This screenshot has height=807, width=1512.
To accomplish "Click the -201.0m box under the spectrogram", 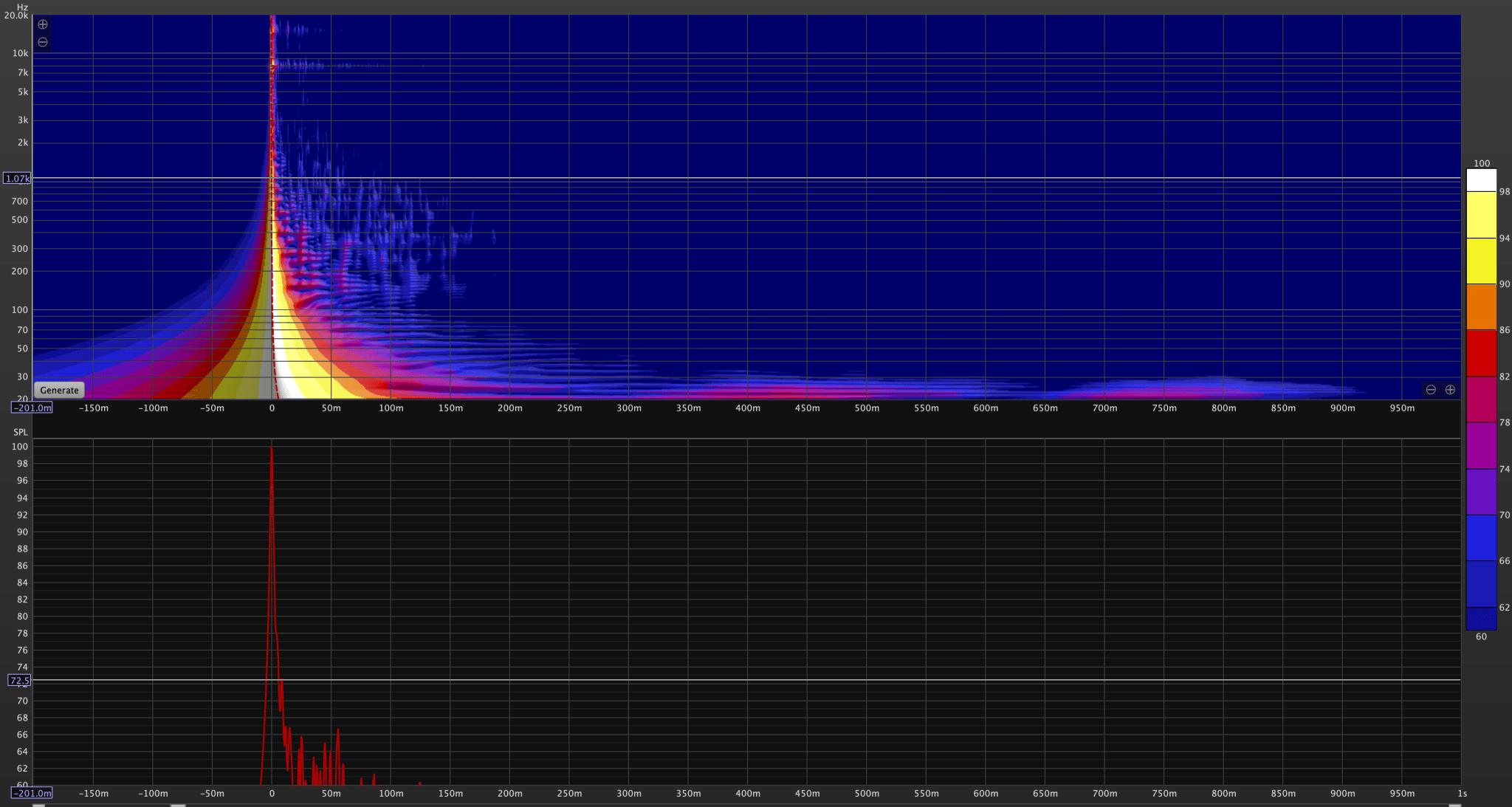I will [x=32, y=408].
